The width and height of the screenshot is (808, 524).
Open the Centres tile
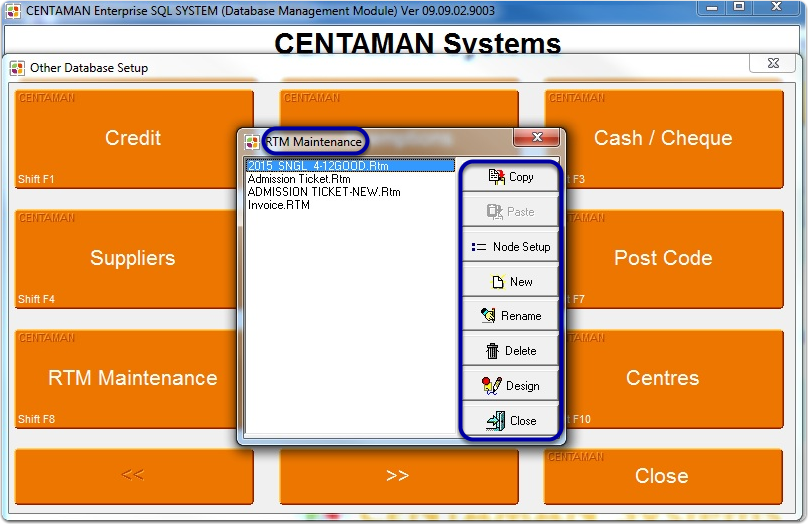(x=664, y=379)
